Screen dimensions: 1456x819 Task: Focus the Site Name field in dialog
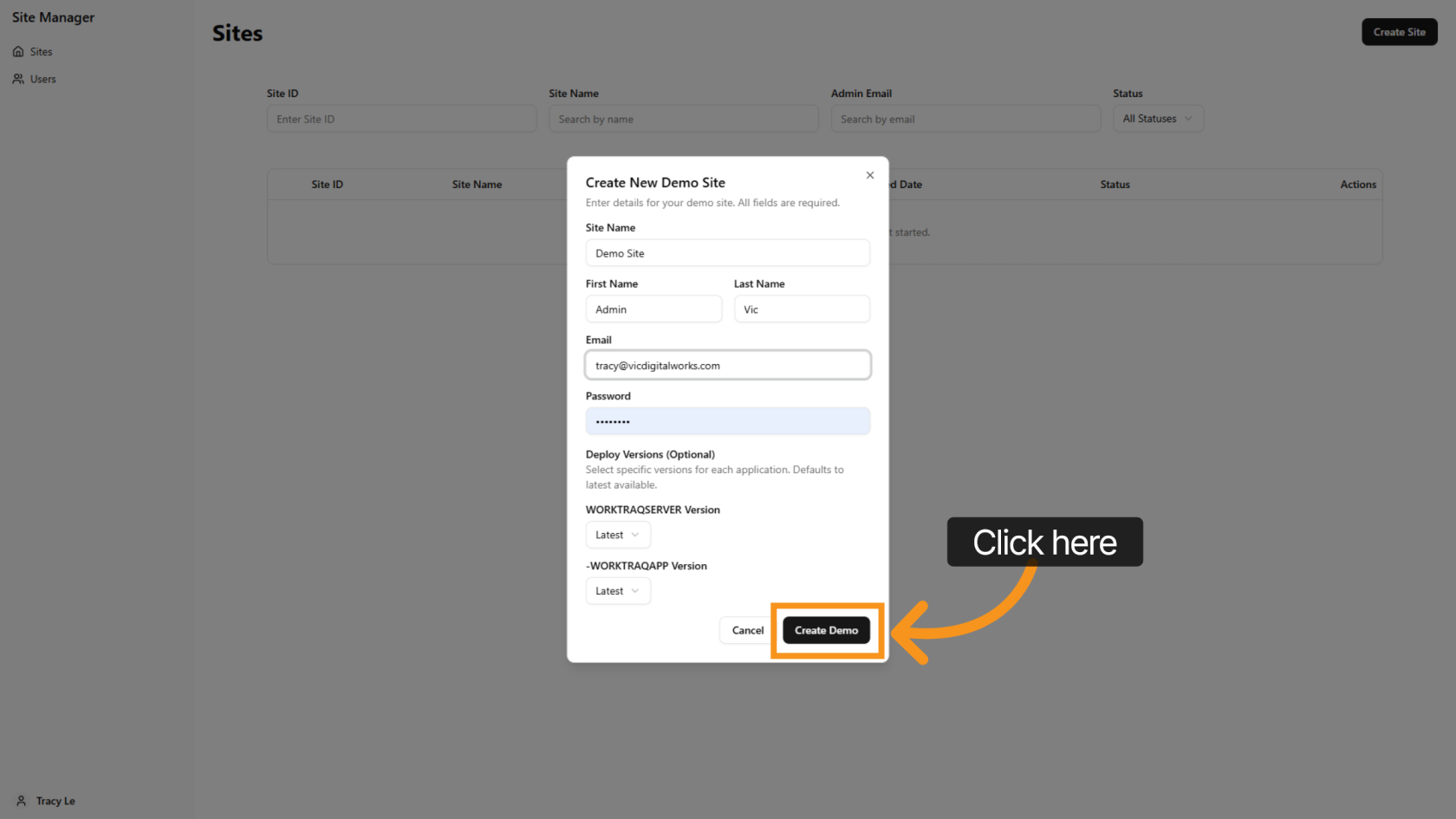[727, 253]
